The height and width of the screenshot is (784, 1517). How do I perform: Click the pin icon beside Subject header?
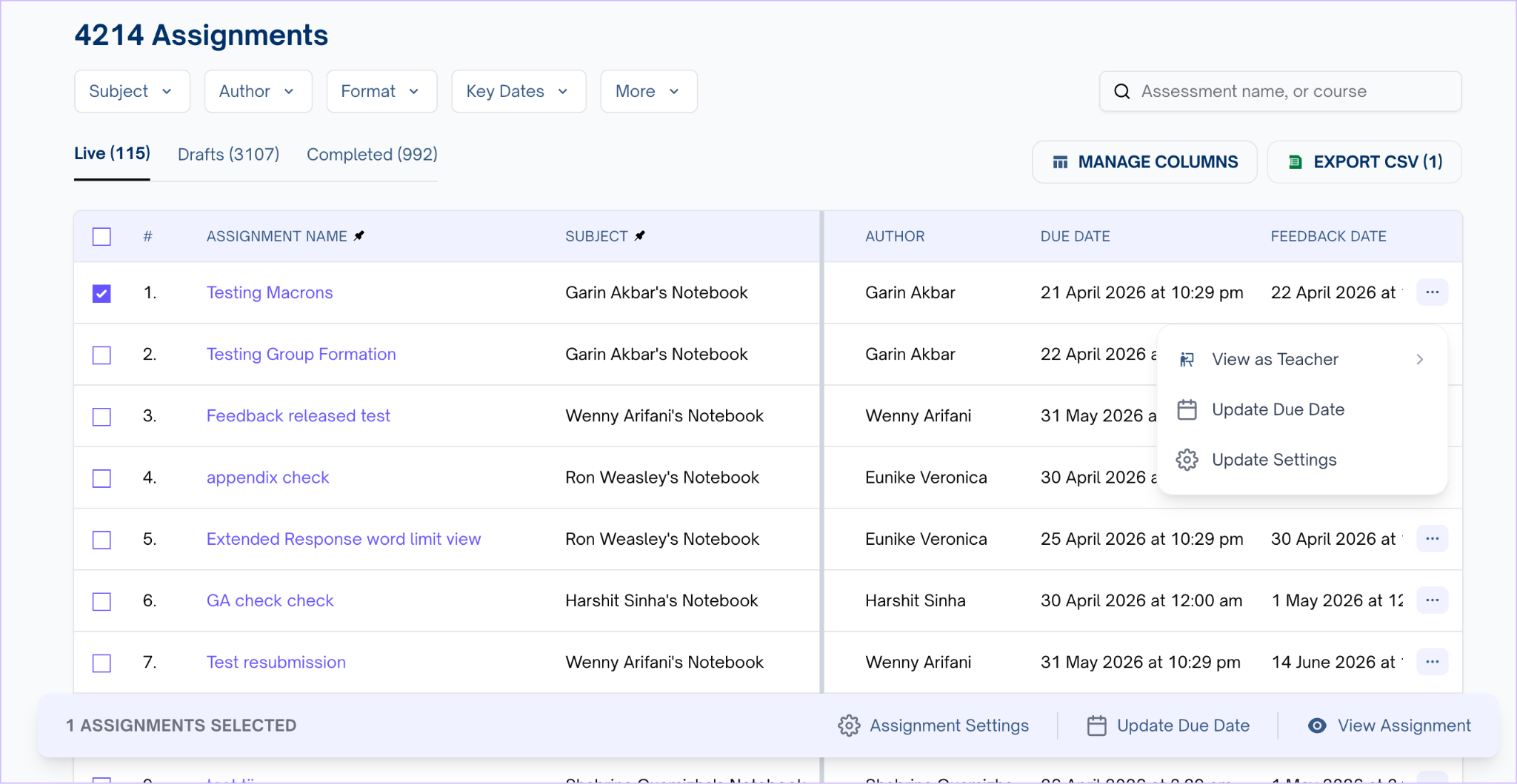640,236
